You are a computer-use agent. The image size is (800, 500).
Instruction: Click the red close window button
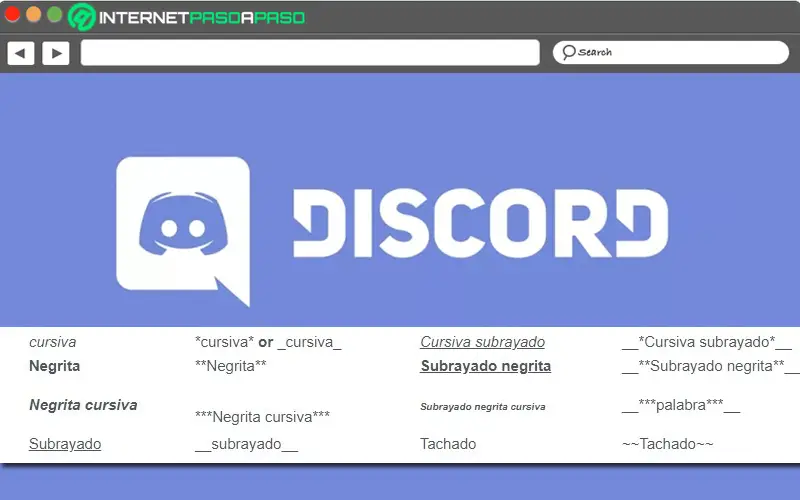(x=12, y=14)
